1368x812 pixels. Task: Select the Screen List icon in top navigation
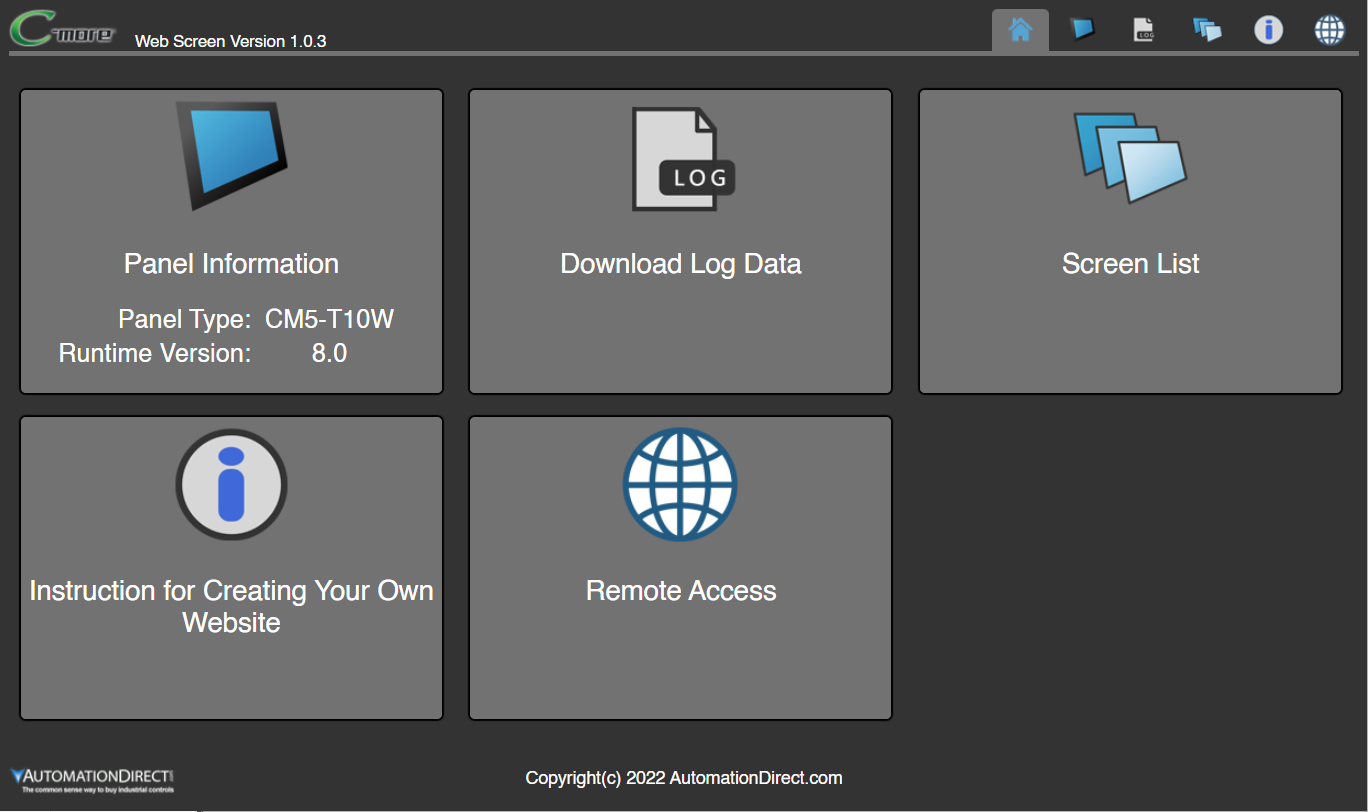pos(1207,30)
